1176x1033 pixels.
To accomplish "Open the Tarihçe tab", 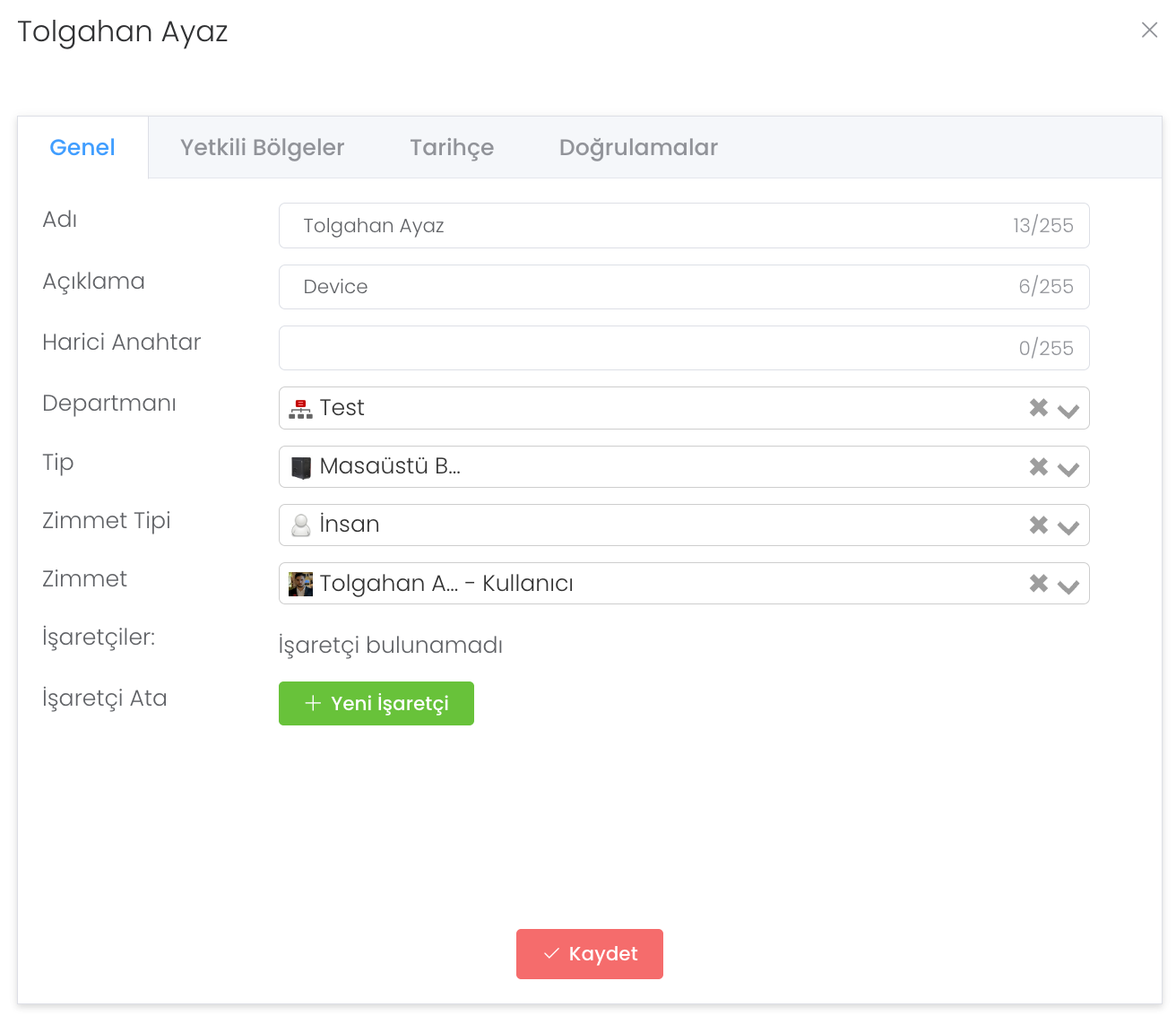I will (x=452, y=148).
